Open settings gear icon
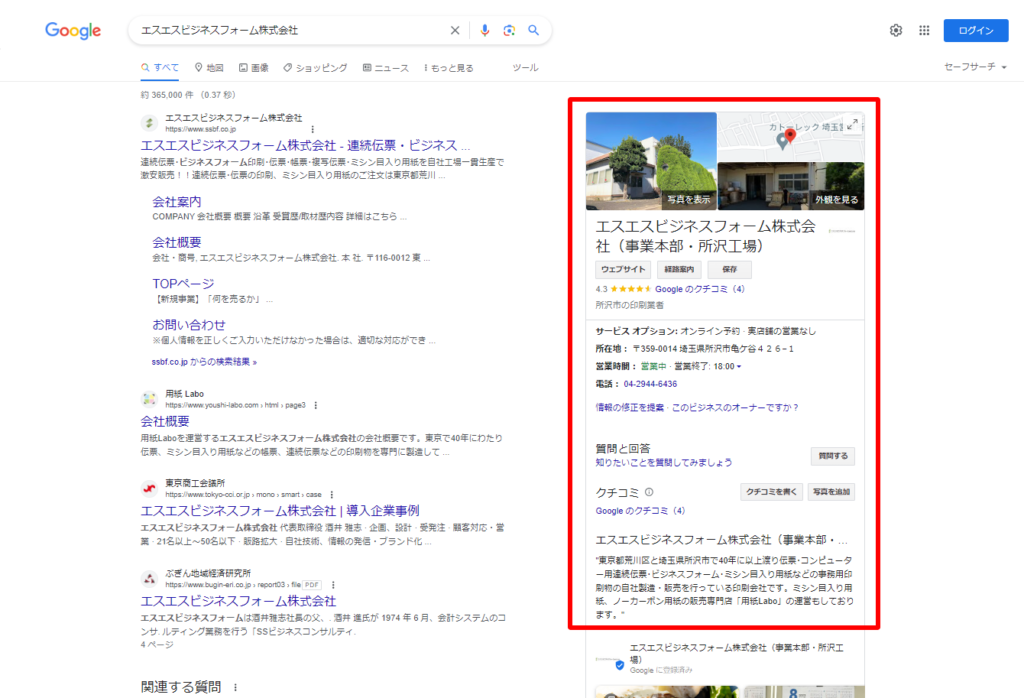 895,30
